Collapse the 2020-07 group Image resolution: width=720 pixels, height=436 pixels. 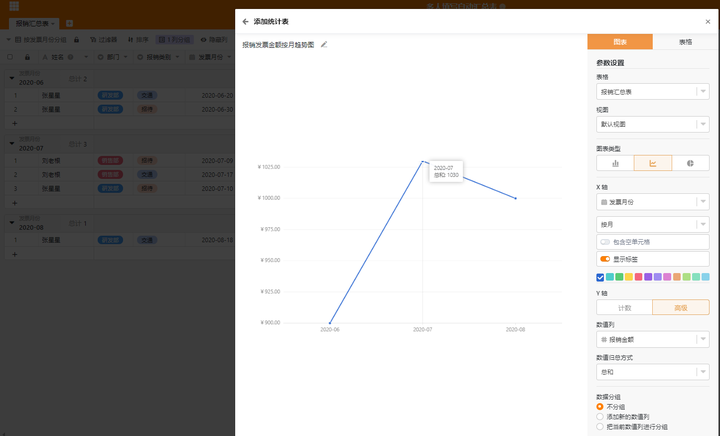[x=12, y=144]
